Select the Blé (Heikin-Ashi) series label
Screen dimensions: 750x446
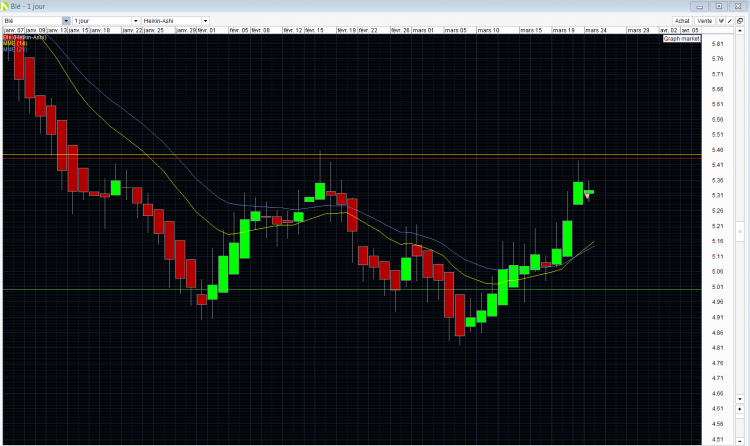(x=25, y=37)
